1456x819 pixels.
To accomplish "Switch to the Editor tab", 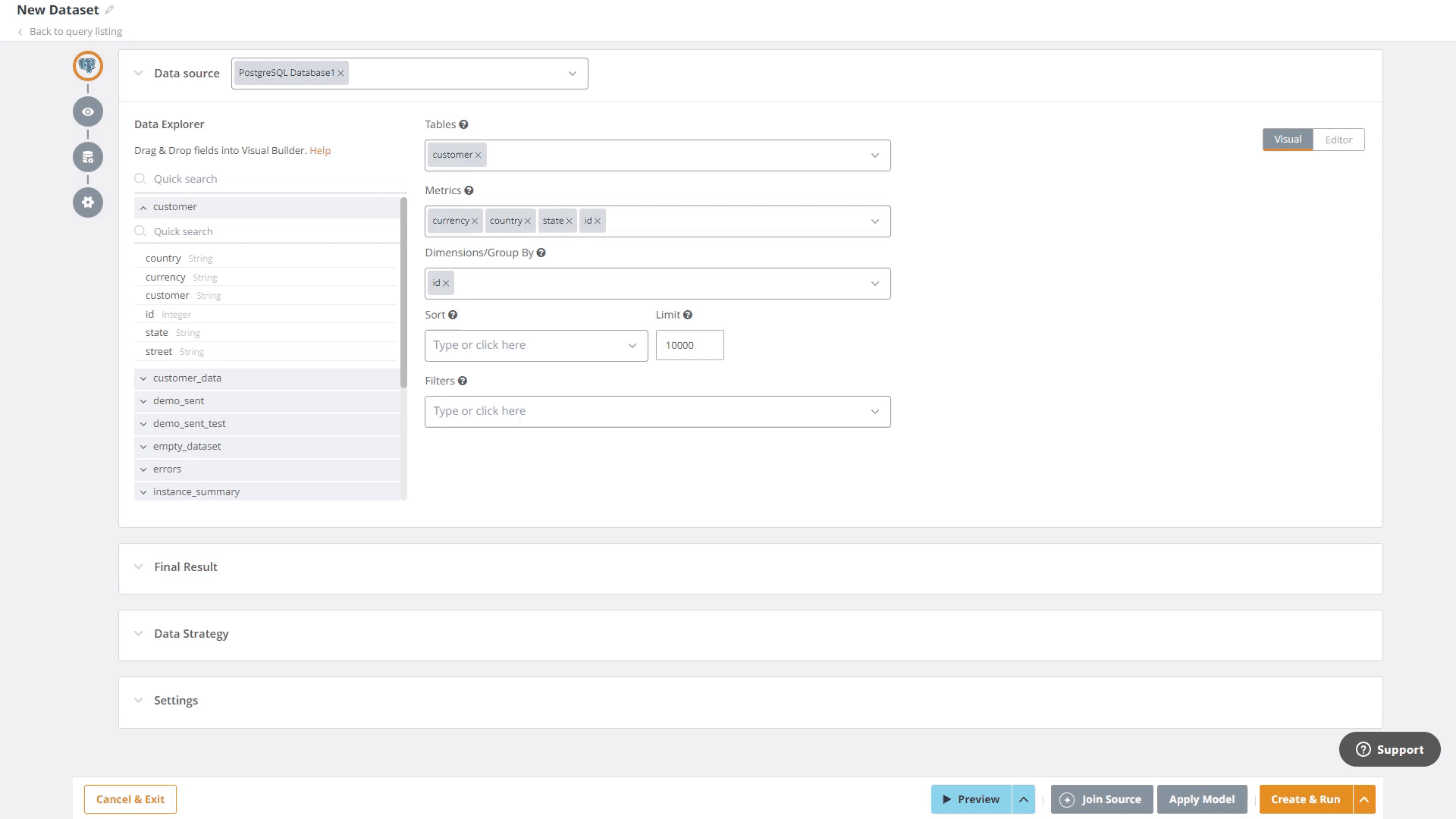I will point(1338,140).
